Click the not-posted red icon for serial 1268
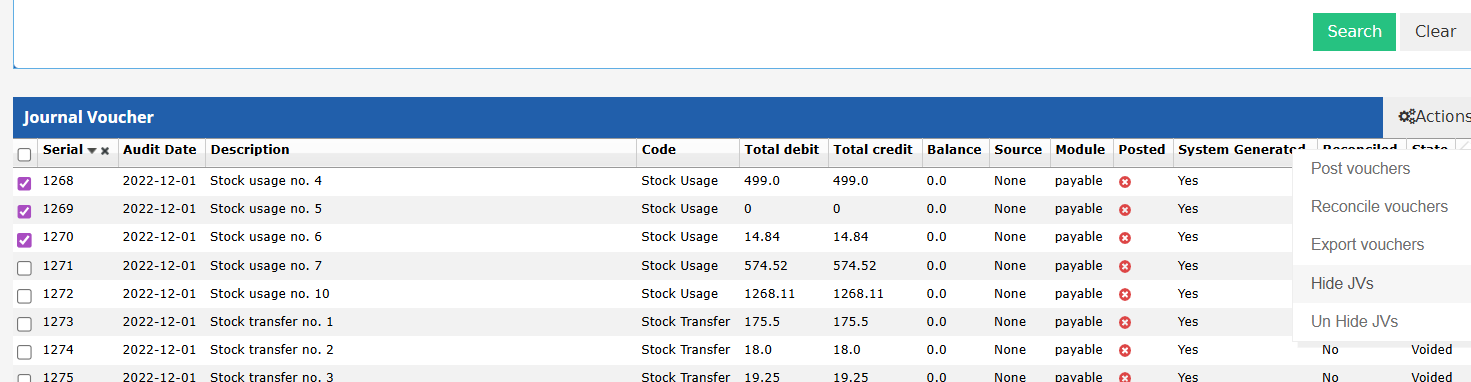This screenshot has width=1471, height=382. pos(1125,182)
